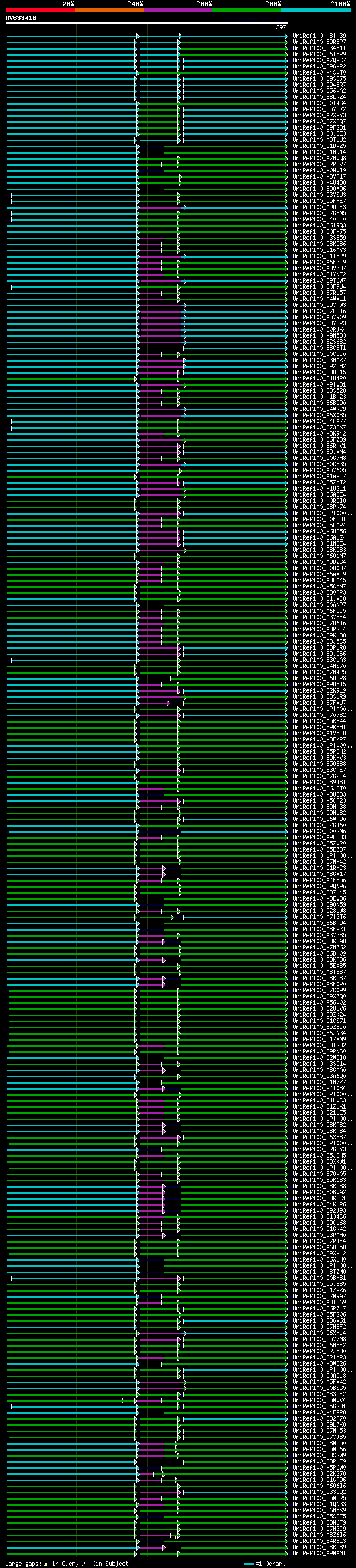Screen dimensions: 356x1568
Task: Select the UniRef100_Q56XA2 label
Action: (x=319, y=91)
